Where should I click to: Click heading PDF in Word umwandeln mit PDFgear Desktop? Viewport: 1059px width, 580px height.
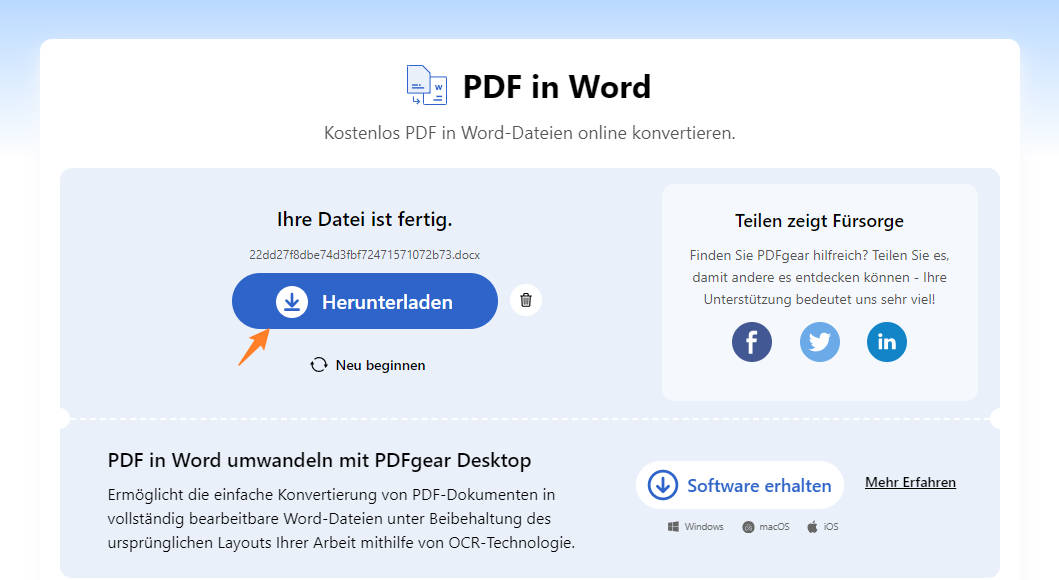(x=319, y=460)
